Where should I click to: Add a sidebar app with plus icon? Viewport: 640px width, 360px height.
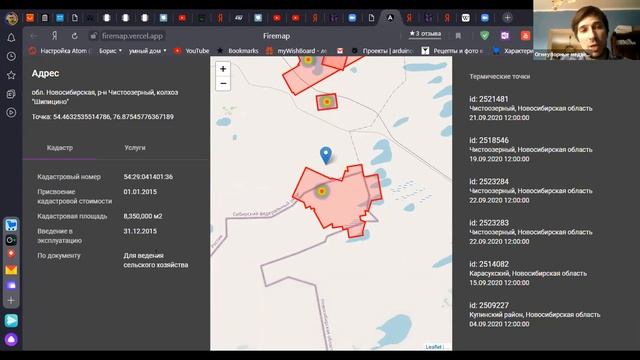point(11,300)
